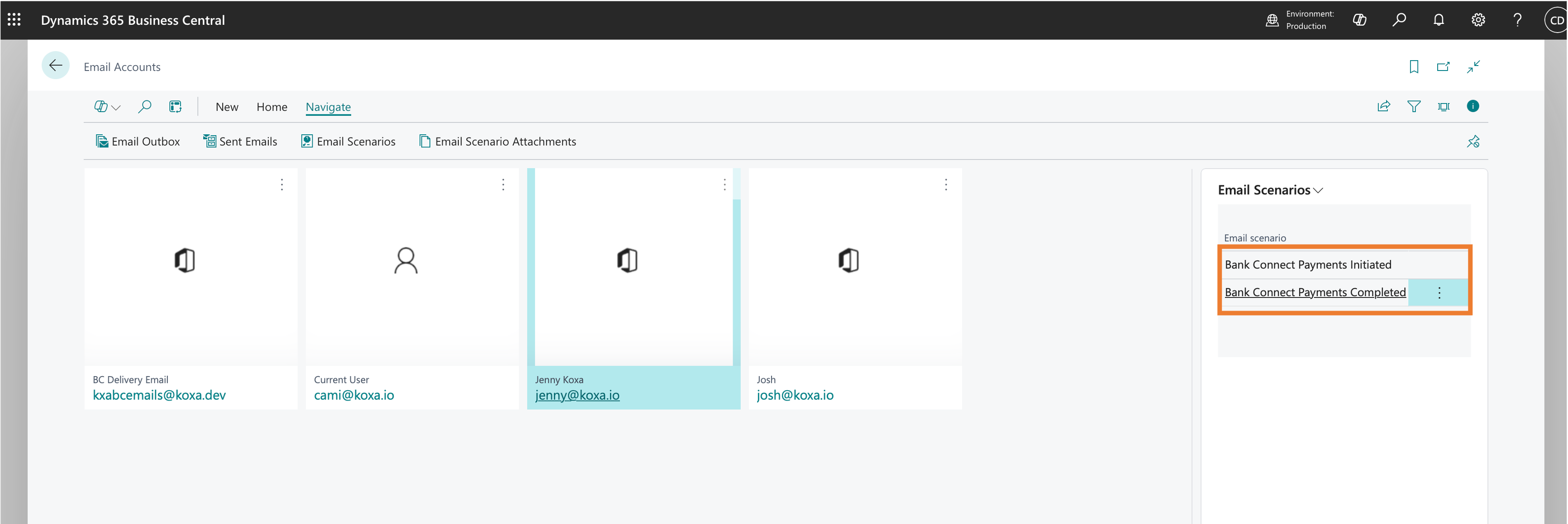The image size is (1568, 524).
Task: Pin the action bar
Action: tap(1473, 142)
